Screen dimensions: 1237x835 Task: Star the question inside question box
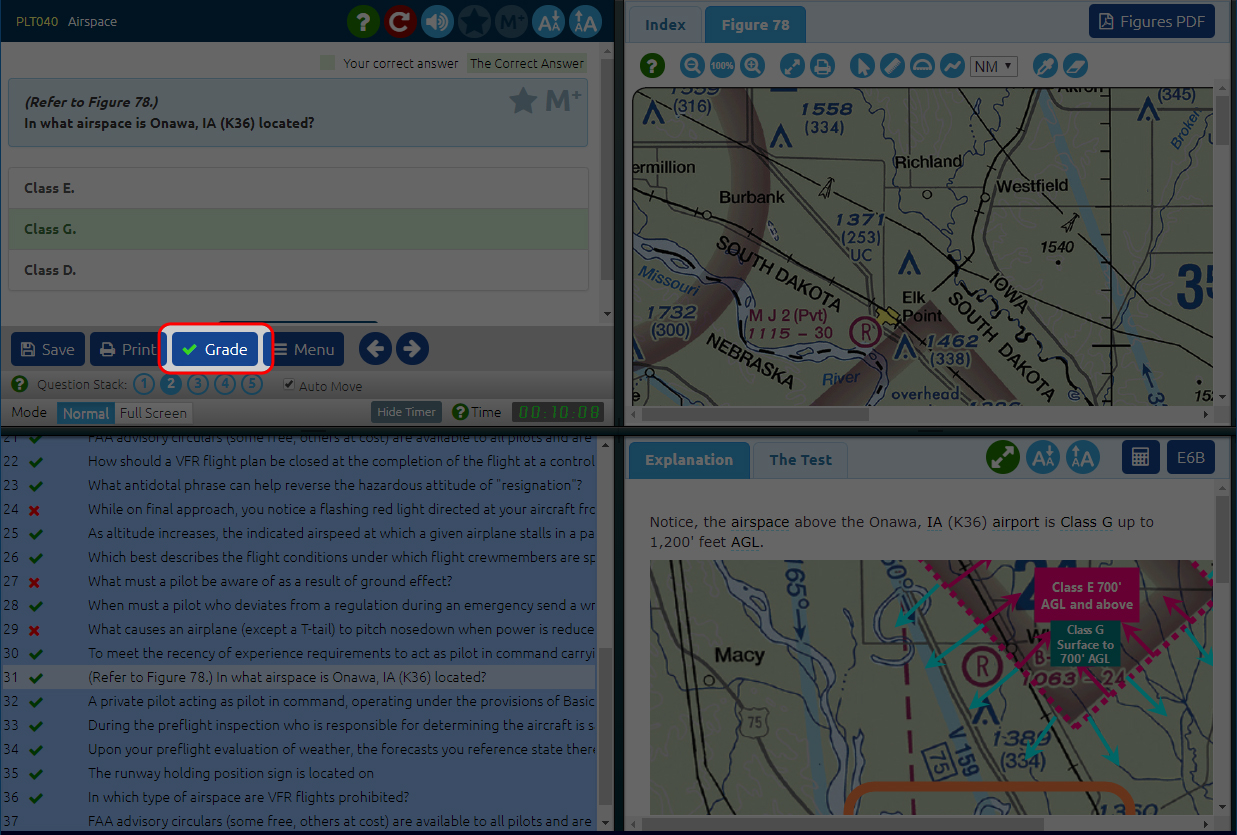[x=523, y=101]
